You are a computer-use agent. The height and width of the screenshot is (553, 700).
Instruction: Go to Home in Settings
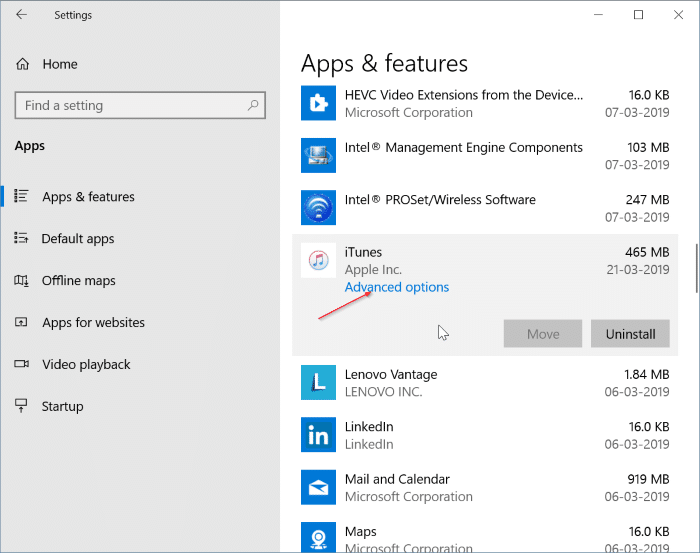(x=60, y=64)
